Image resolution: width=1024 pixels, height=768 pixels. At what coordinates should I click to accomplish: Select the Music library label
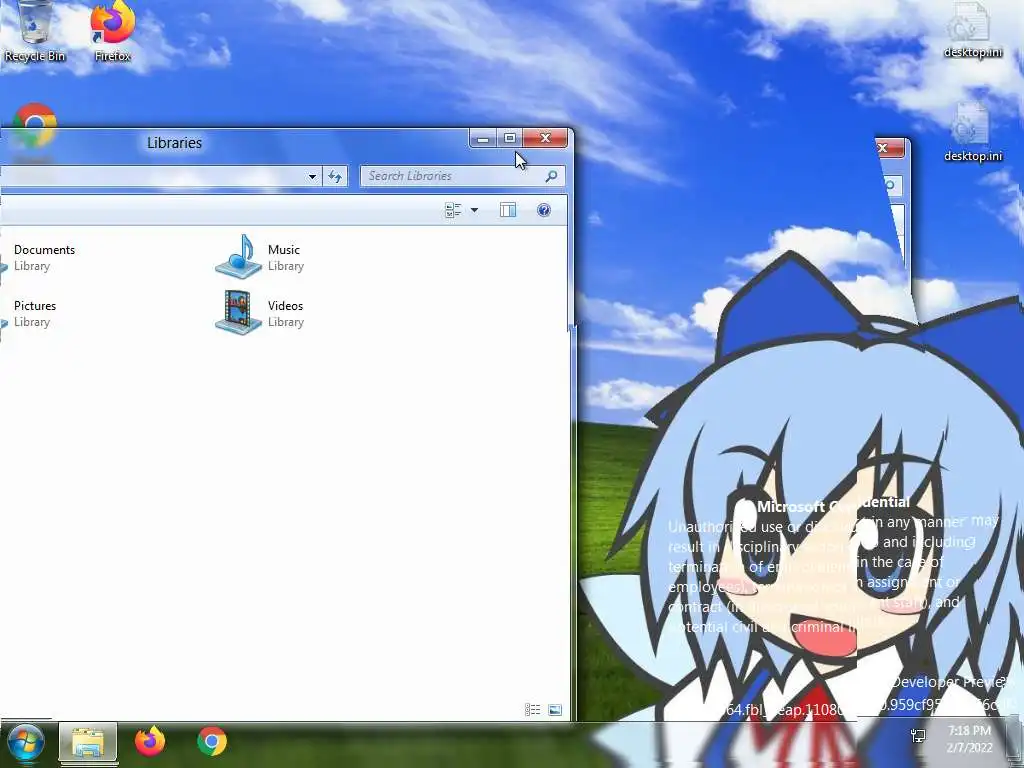283,250
